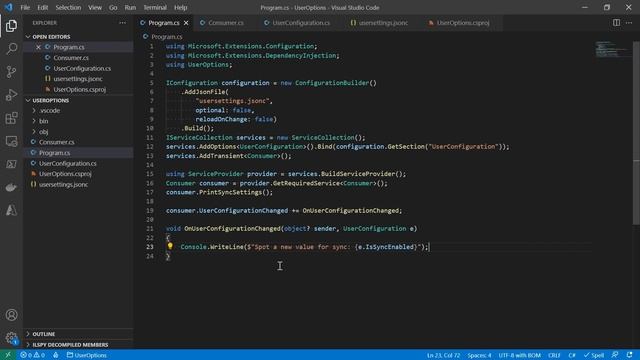640x360 pixels.
Task: Open the File menu
Action: tap(25, 7)
